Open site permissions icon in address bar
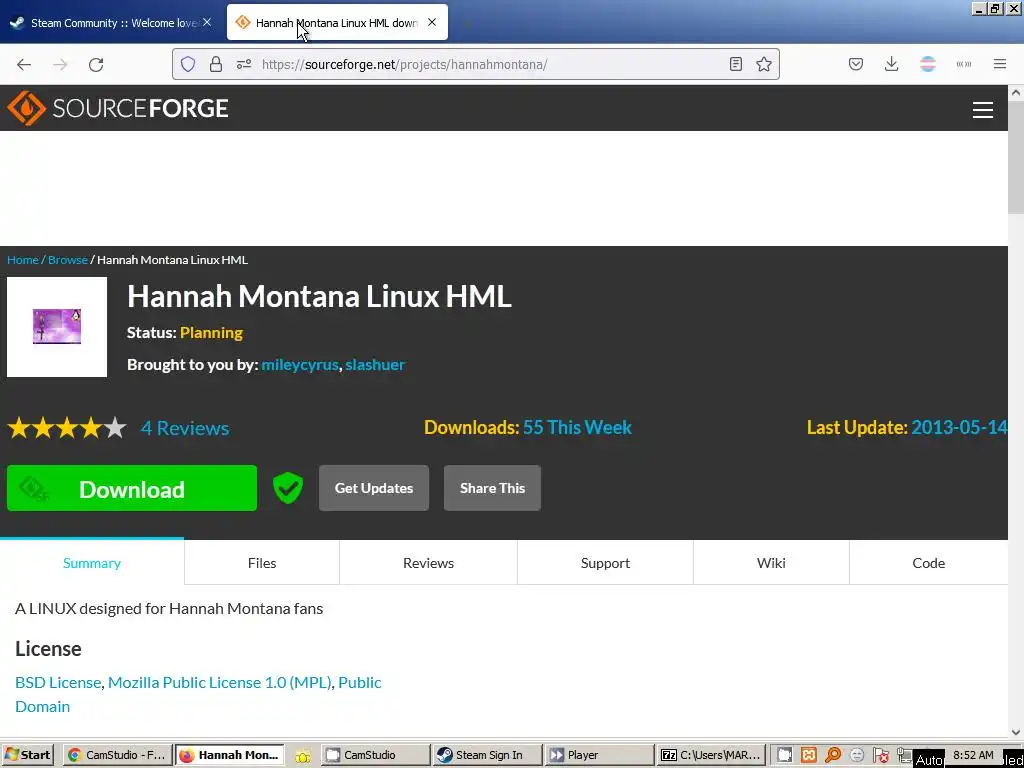This screenshot has width=1024, height=768. [244, 64]
